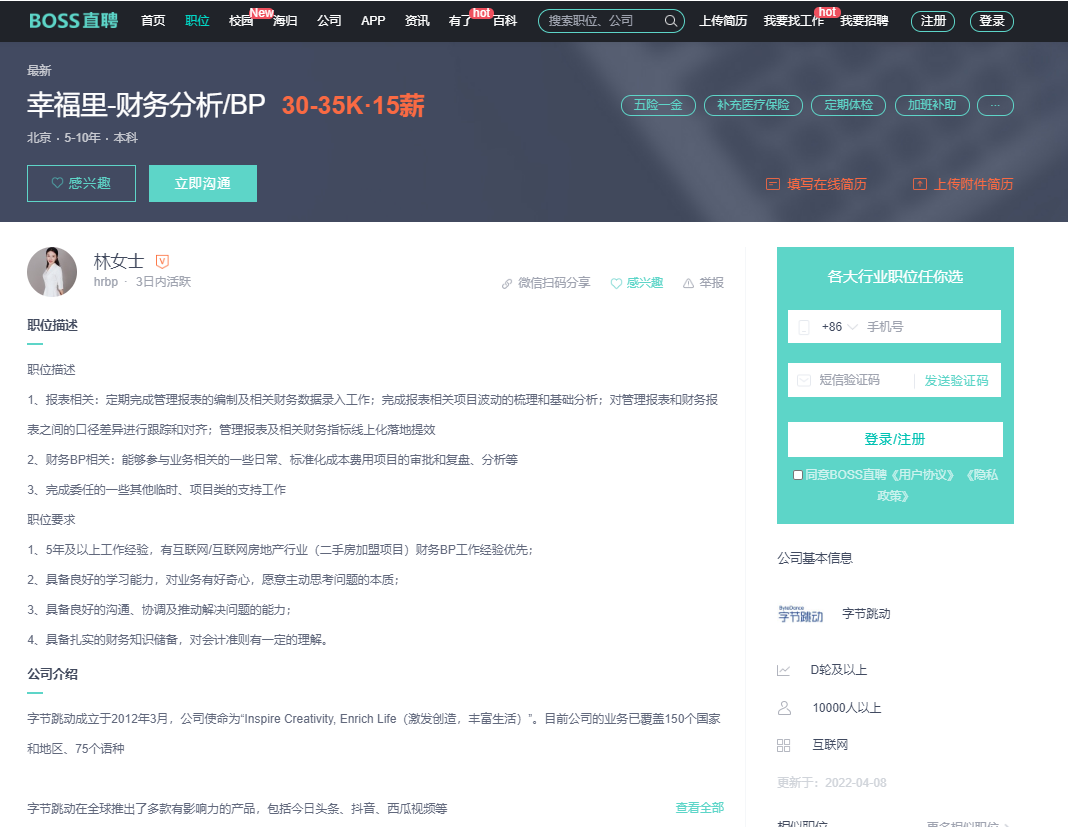Click the 补充医疗保险 benefit tag
The height and width of the screenshot is (827, 1068).
[753, 106]
